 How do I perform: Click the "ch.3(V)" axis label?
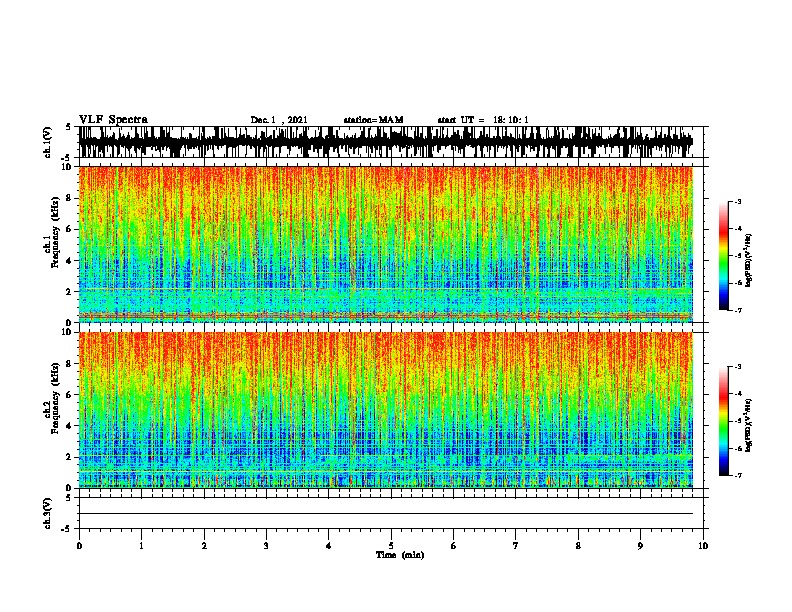click(x=47, y=513)
